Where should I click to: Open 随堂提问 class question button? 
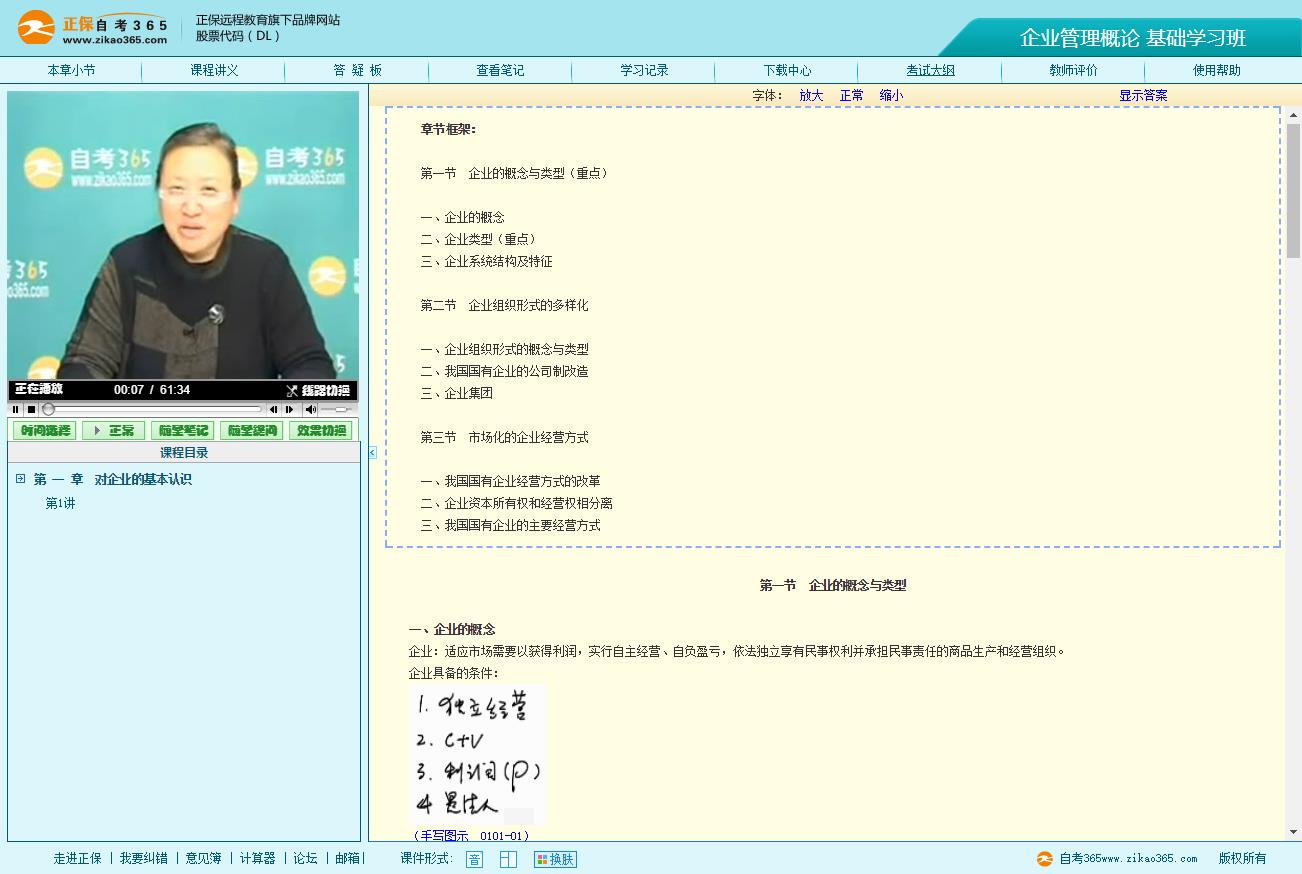click(251, 430)
